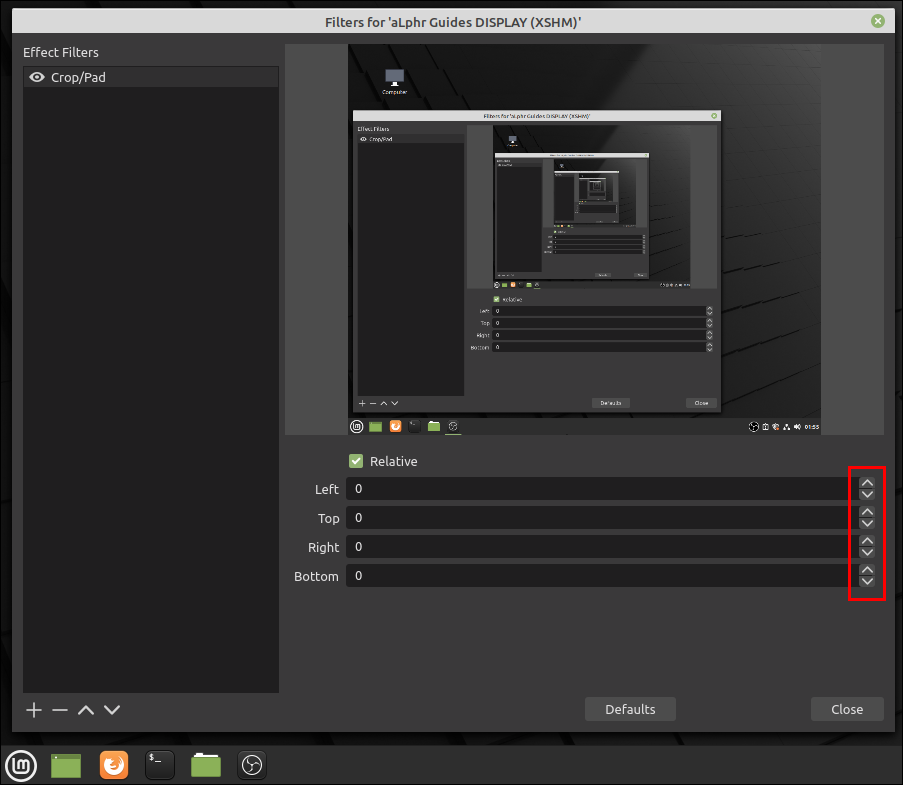Decrease the Top crop value
The image size is (903, 785).
tap(867, 523)
